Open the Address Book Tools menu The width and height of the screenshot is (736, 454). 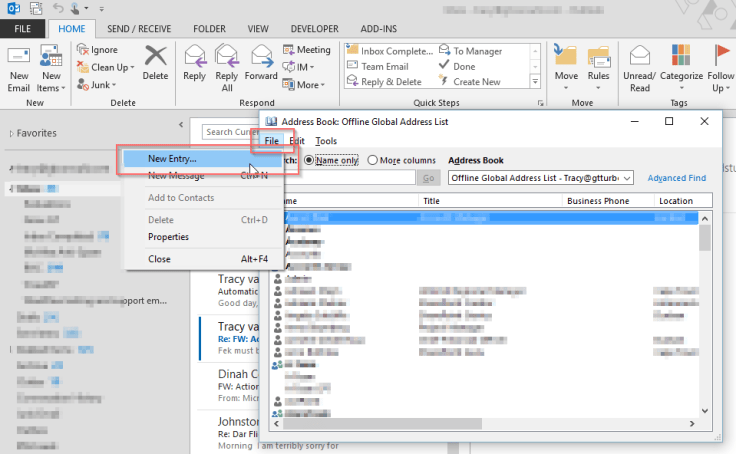(x=326, y=141)
